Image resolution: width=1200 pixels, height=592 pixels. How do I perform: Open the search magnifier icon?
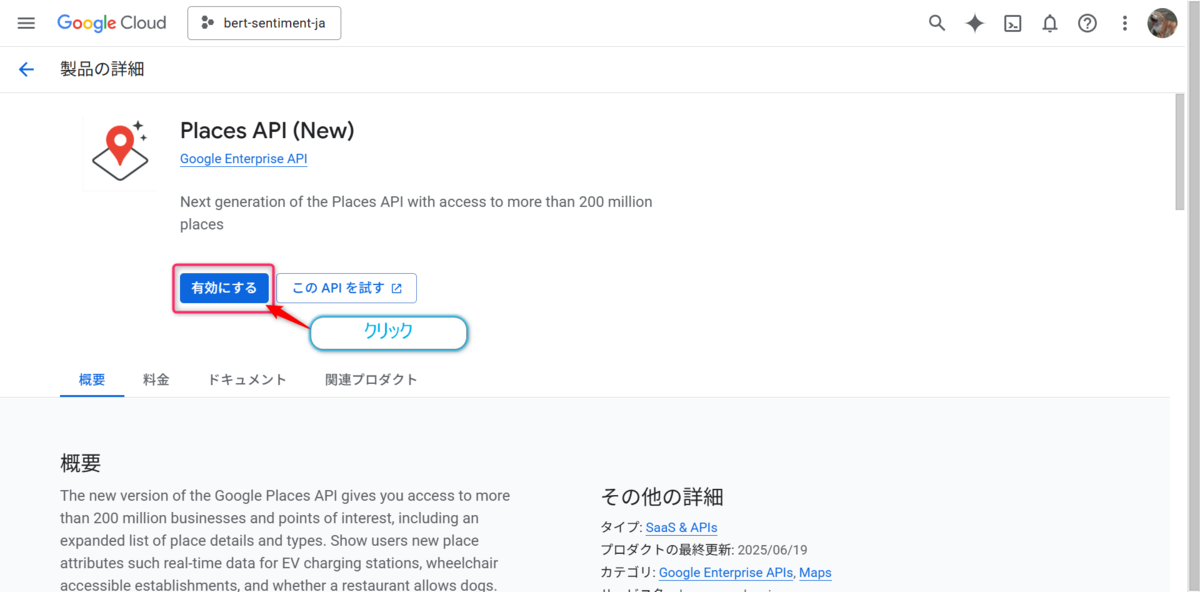pyautogui.click(x=937, y=23)
